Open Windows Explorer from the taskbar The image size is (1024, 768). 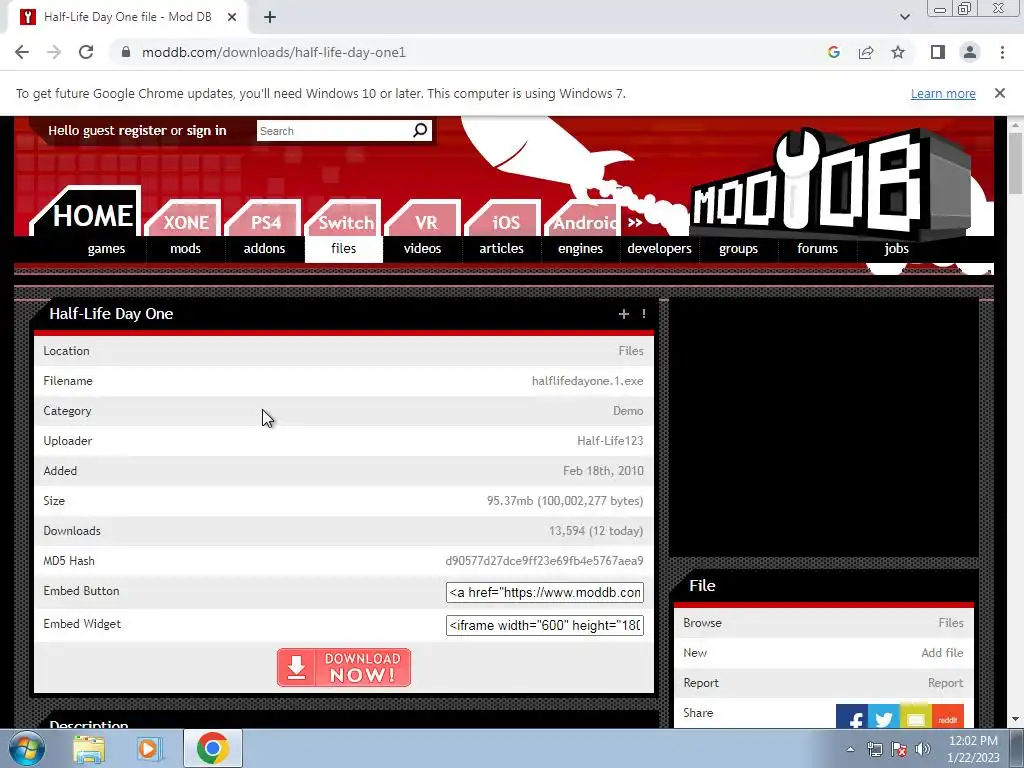pos(89,748)
